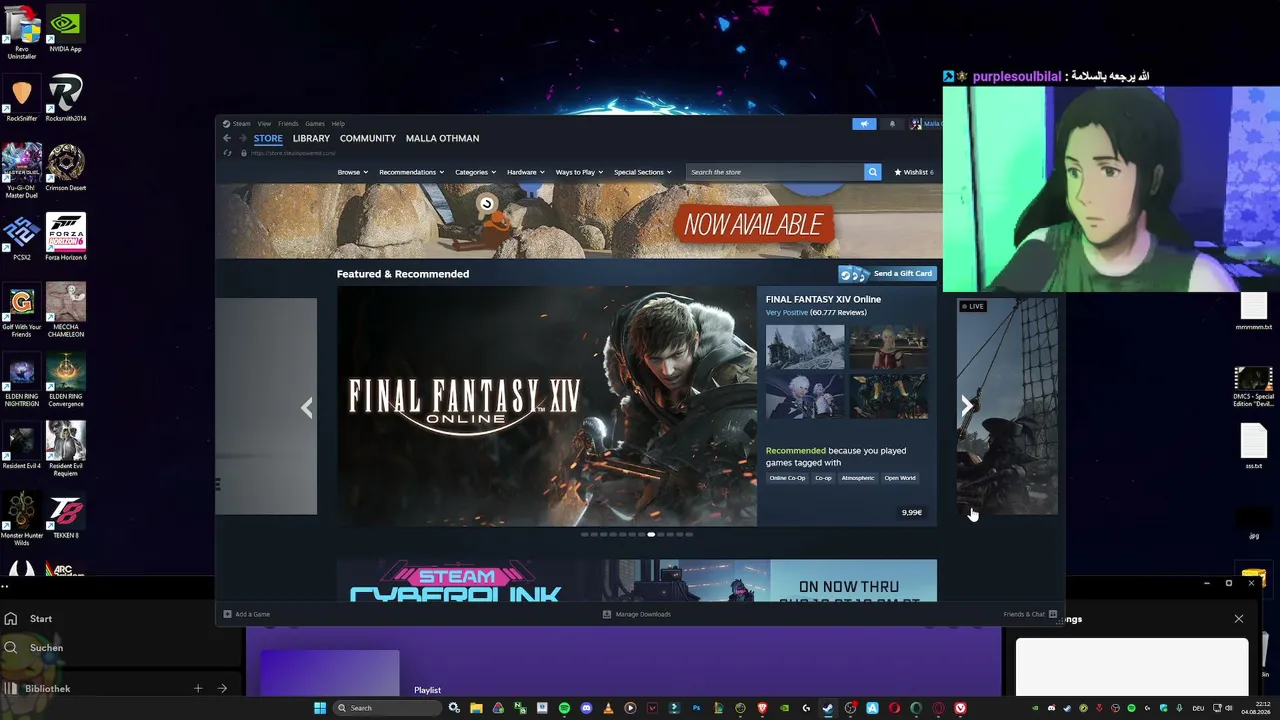This screenshot has width=1280, height=720.
Task: Open PCSX2 emulator desktop icon
Action: pos(22,238)
